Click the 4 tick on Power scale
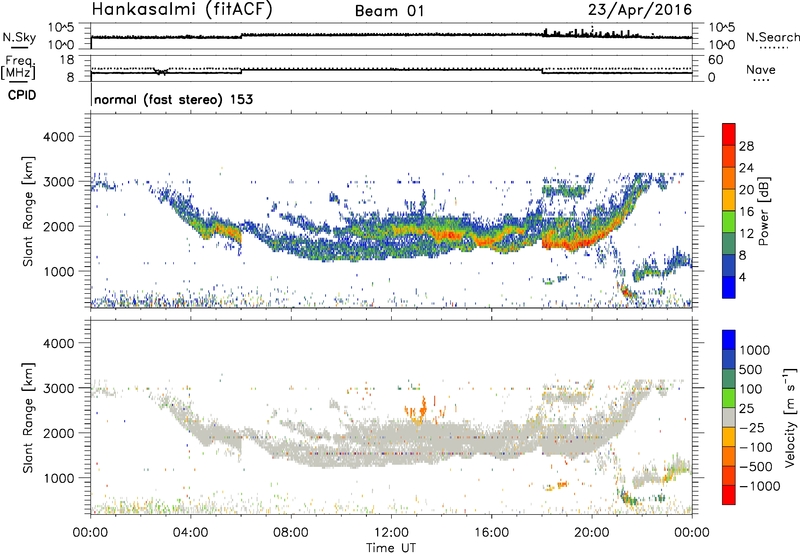The height and width of the screenshot is (554, 800). (742, 277)
